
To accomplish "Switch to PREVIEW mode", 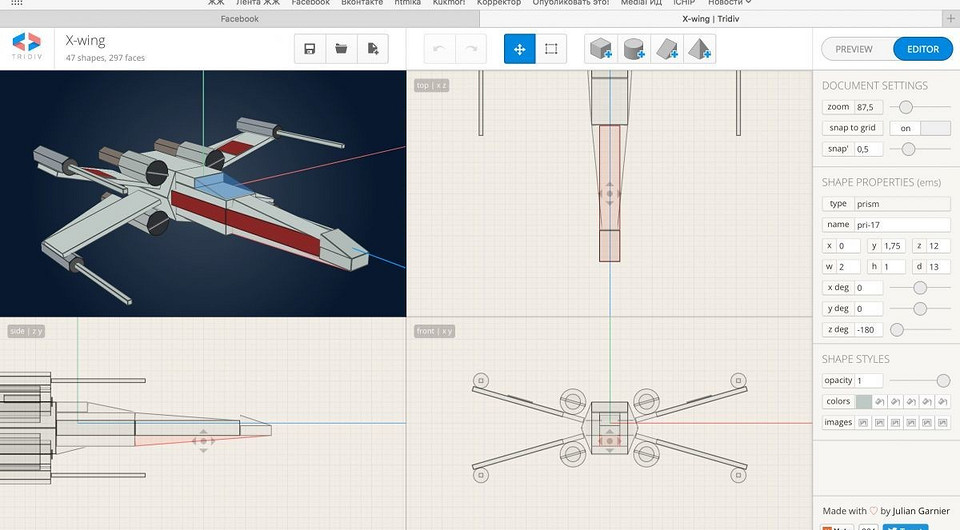I will [854, 49].
